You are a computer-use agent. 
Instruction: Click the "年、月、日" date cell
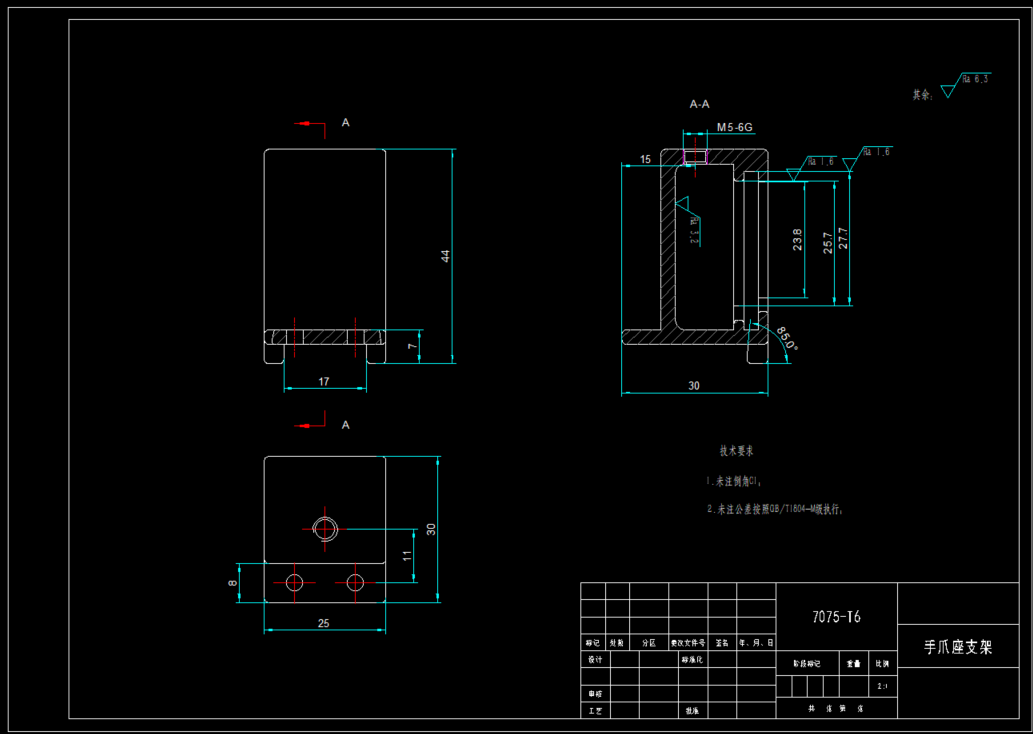click(x=756, y=642)
